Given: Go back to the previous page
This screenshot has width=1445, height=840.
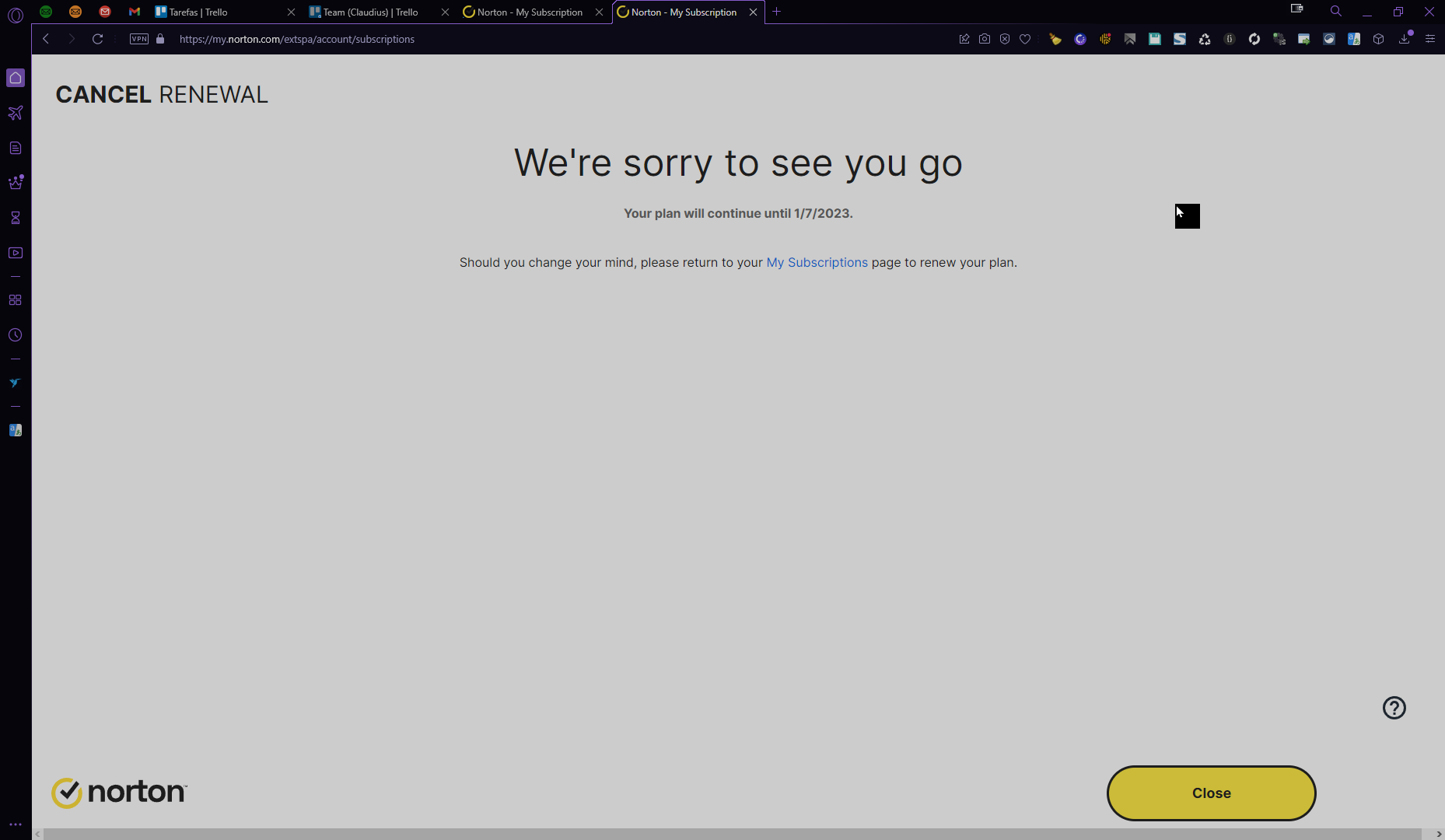Looking at the screenshot, I should pyautogui.click(x=46, y=39).
